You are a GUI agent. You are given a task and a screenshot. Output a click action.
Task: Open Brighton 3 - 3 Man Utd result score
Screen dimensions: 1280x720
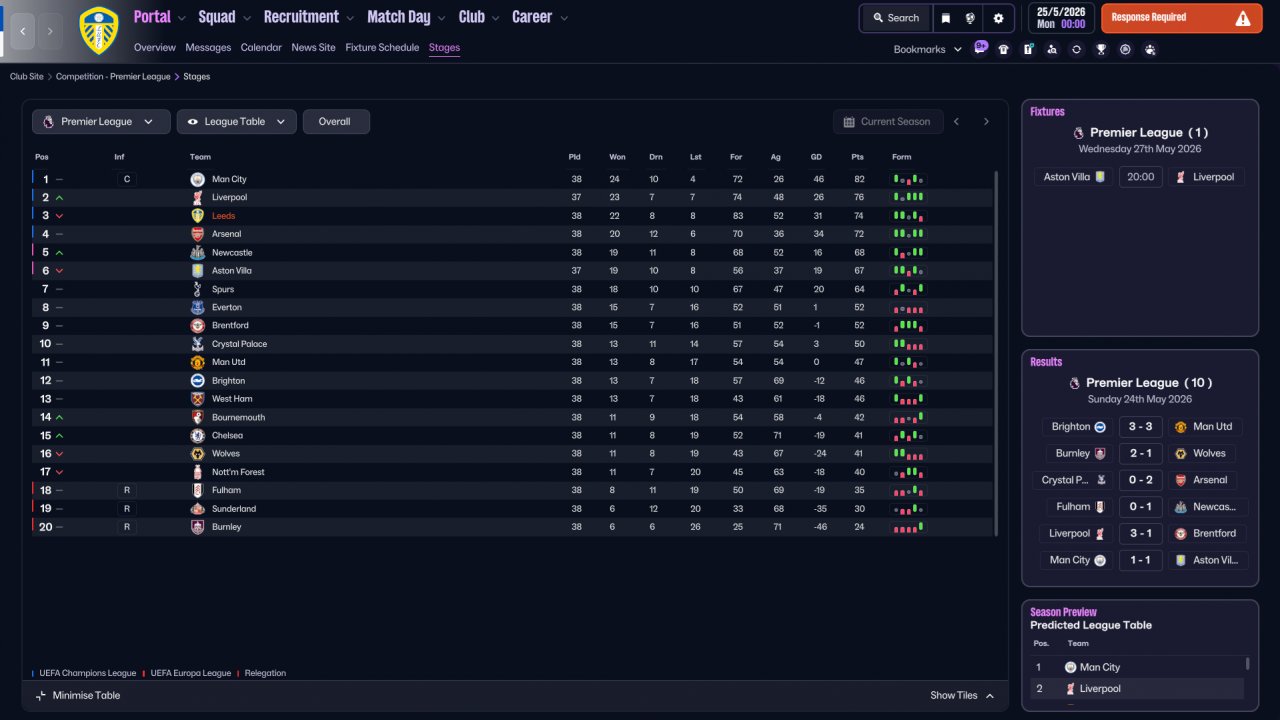[1141, 427]
